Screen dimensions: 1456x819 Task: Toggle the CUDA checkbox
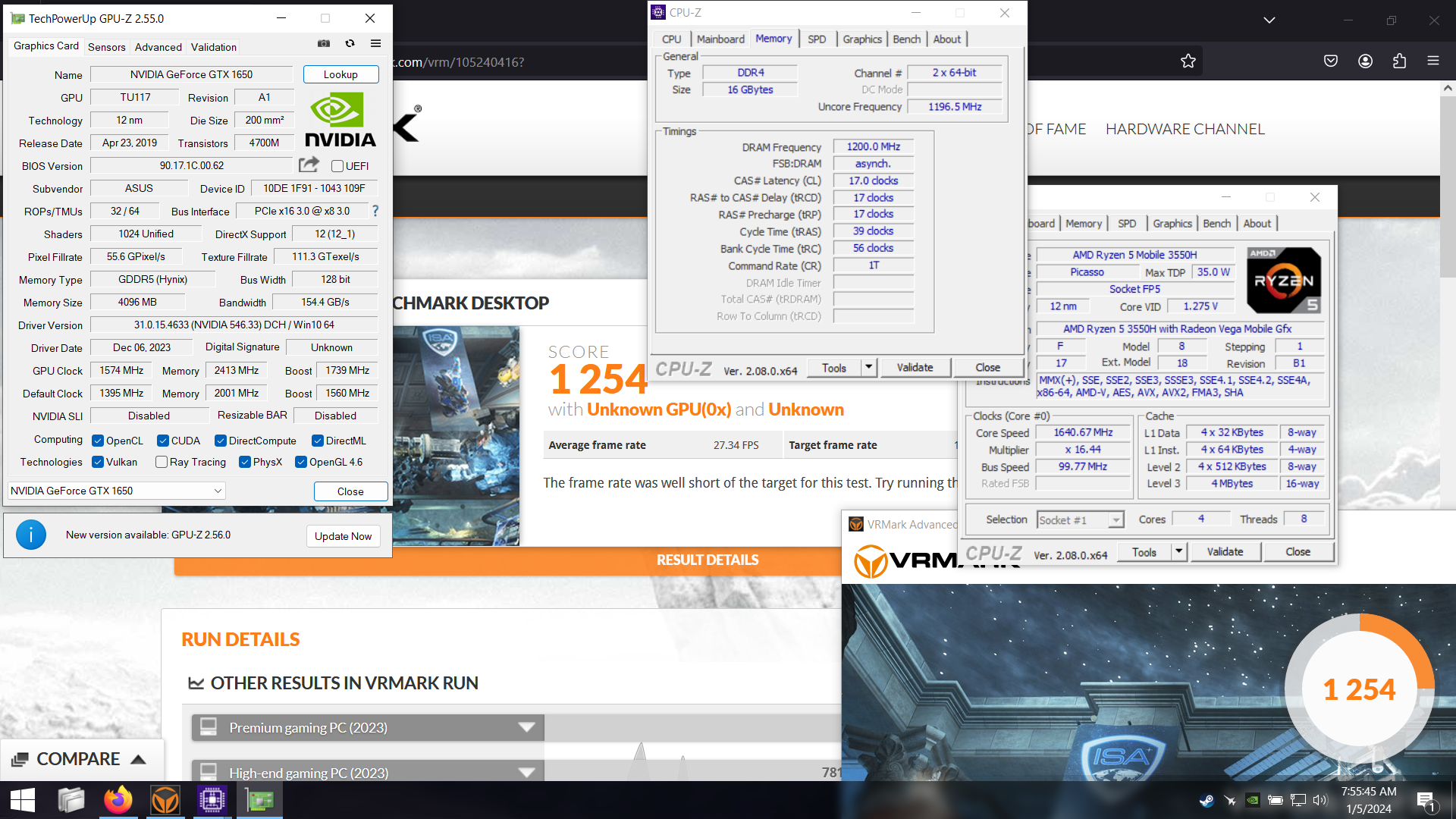tap(163, 441)
